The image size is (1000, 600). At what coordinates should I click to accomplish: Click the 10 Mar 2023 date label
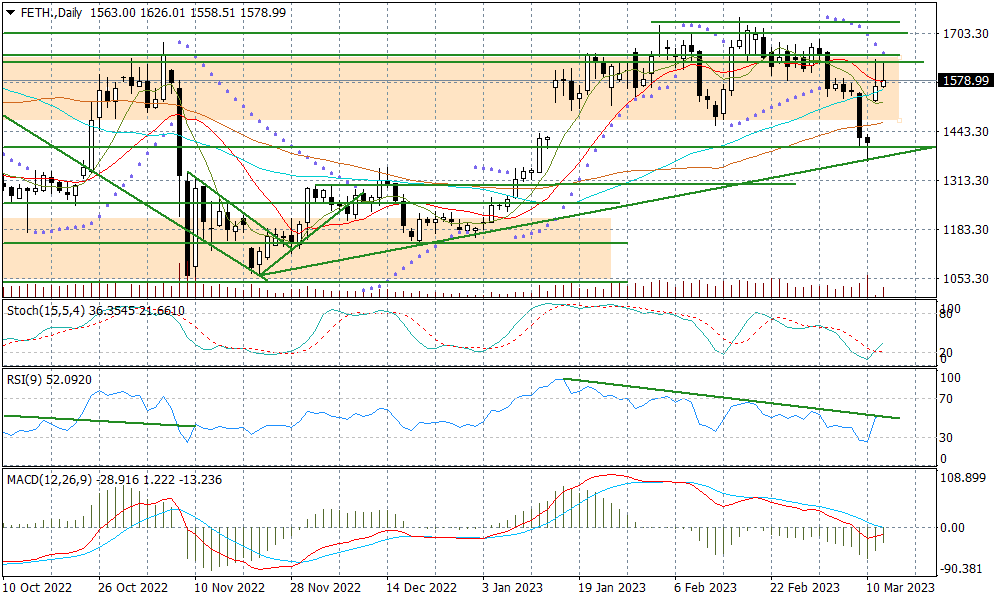pyautogui.click(x=898, y=588)
